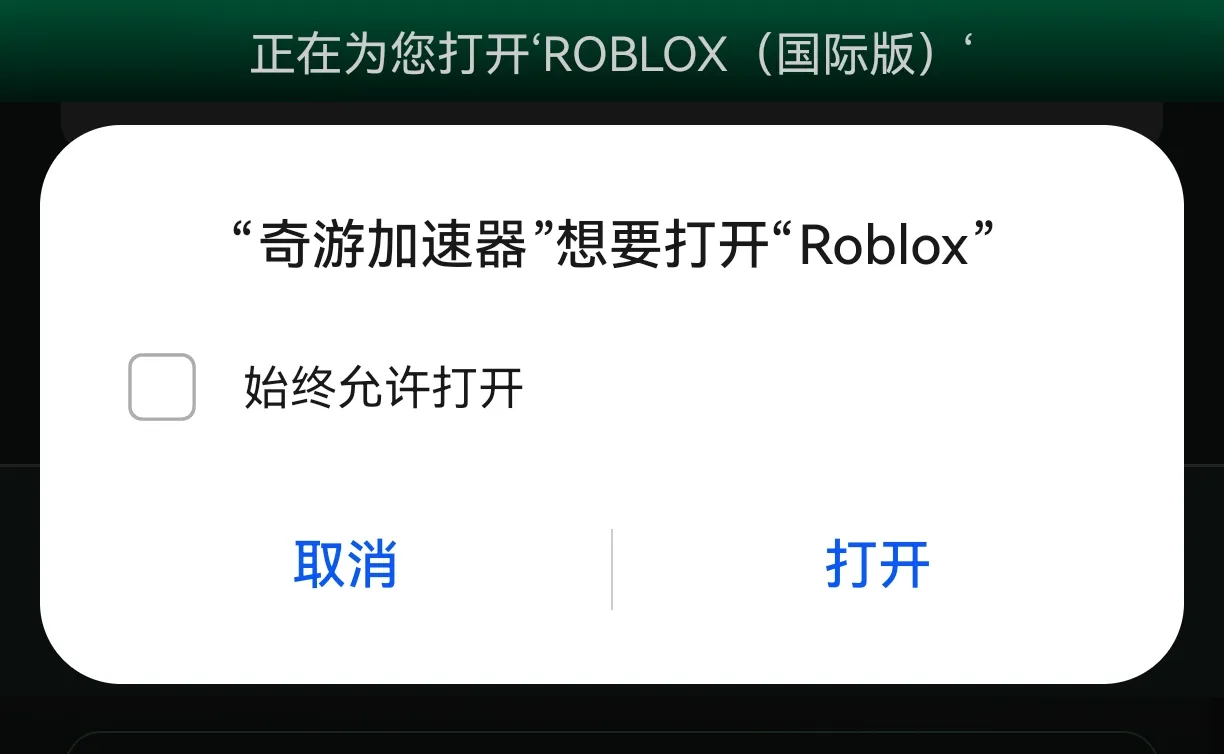Tap the dark card peeking above dialog
The height and width of the screenshot is (754, 1224).
(612, 113)
